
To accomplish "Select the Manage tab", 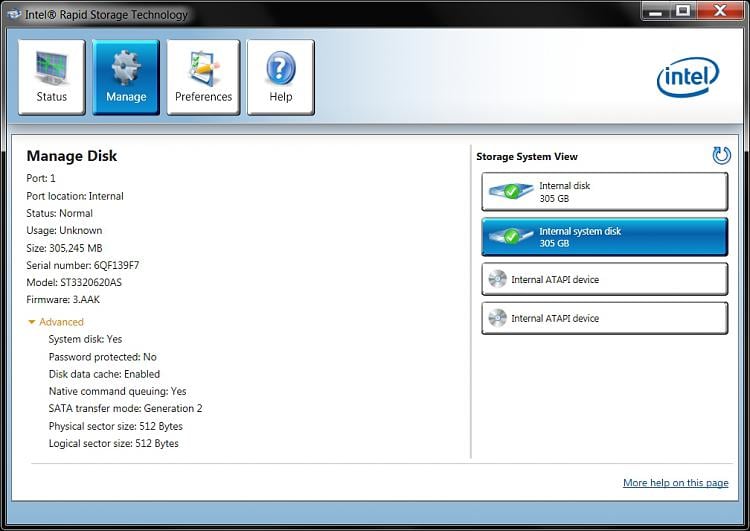I will 126,77.
